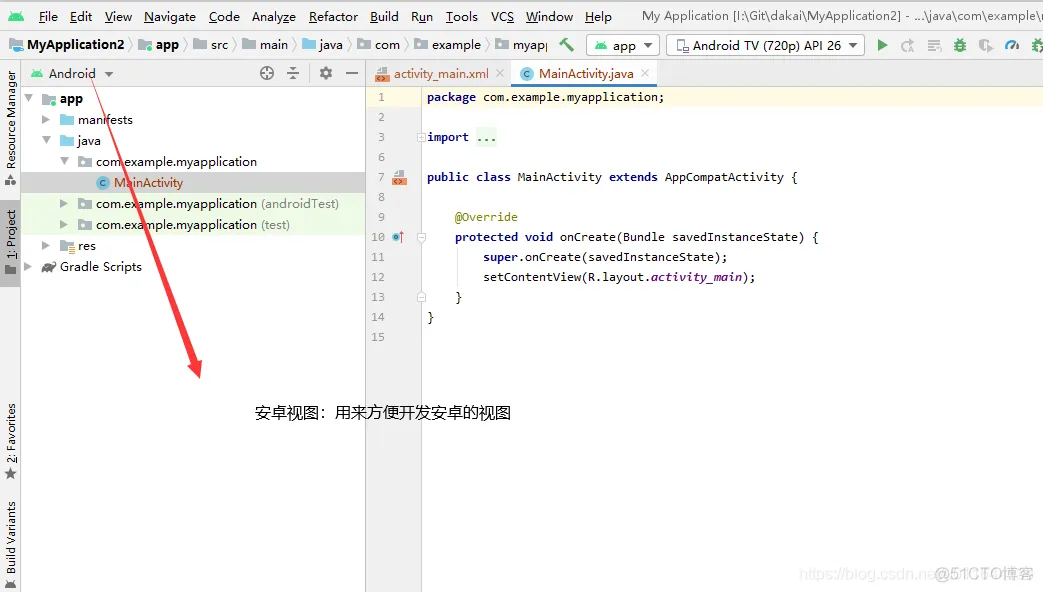
Task: Open the Window menu
Action: coord(549,17)
